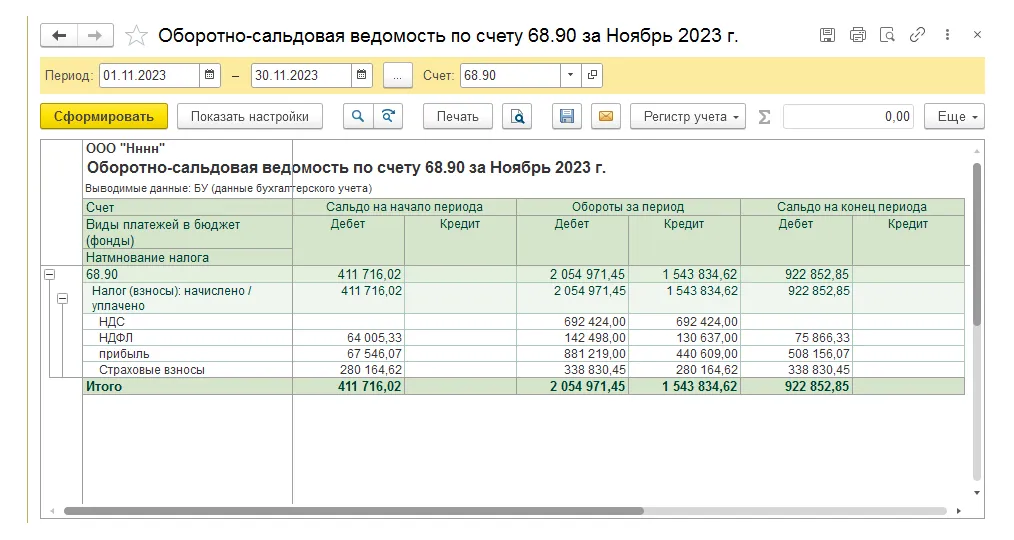Viewport: 1014px width, 540px height.
Task: Open the Счет account dropdown list
Action: coord(570,75)
